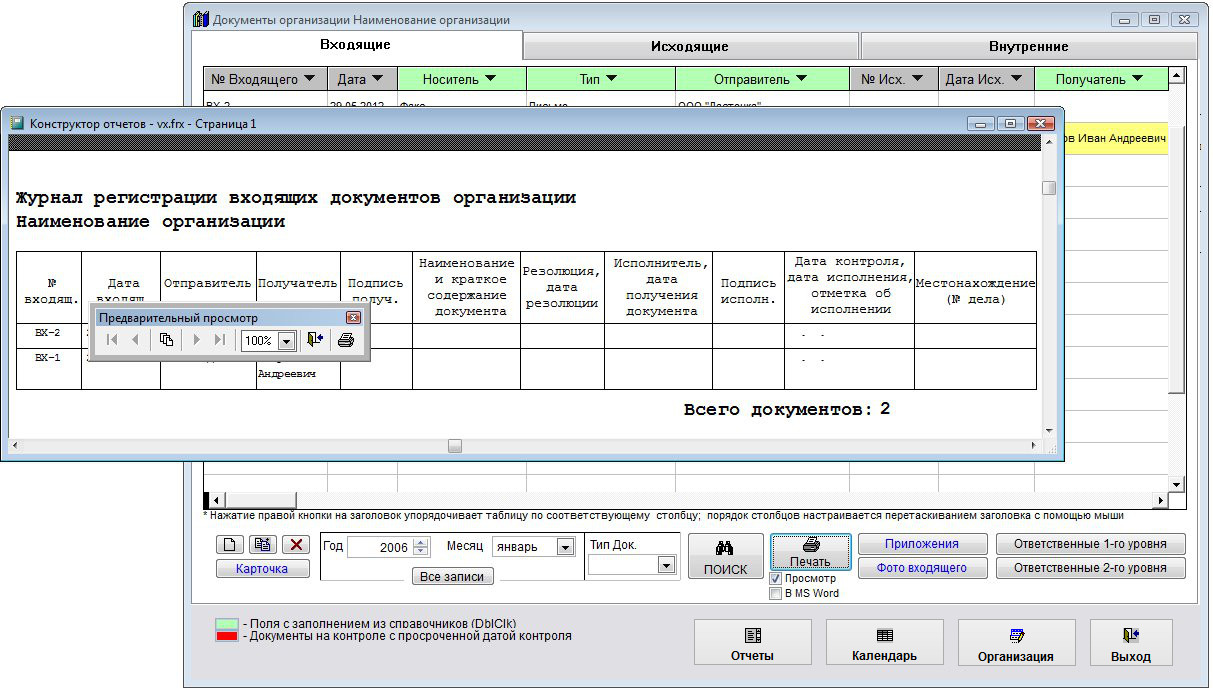Open the Тип Док. dropdown

666,565
